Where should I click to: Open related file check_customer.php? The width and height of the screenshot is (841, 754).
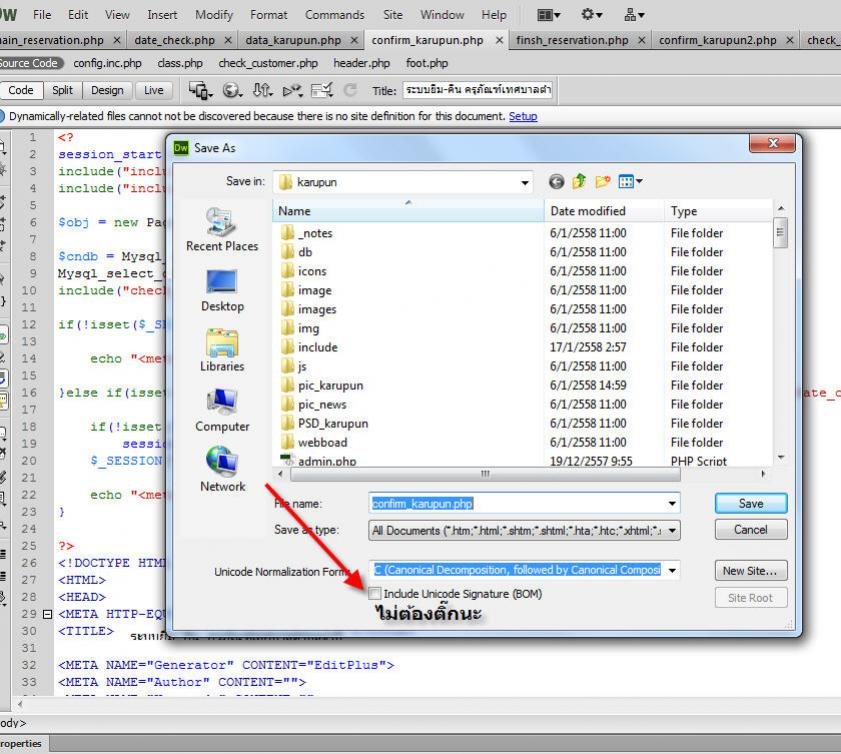(268, 63)
